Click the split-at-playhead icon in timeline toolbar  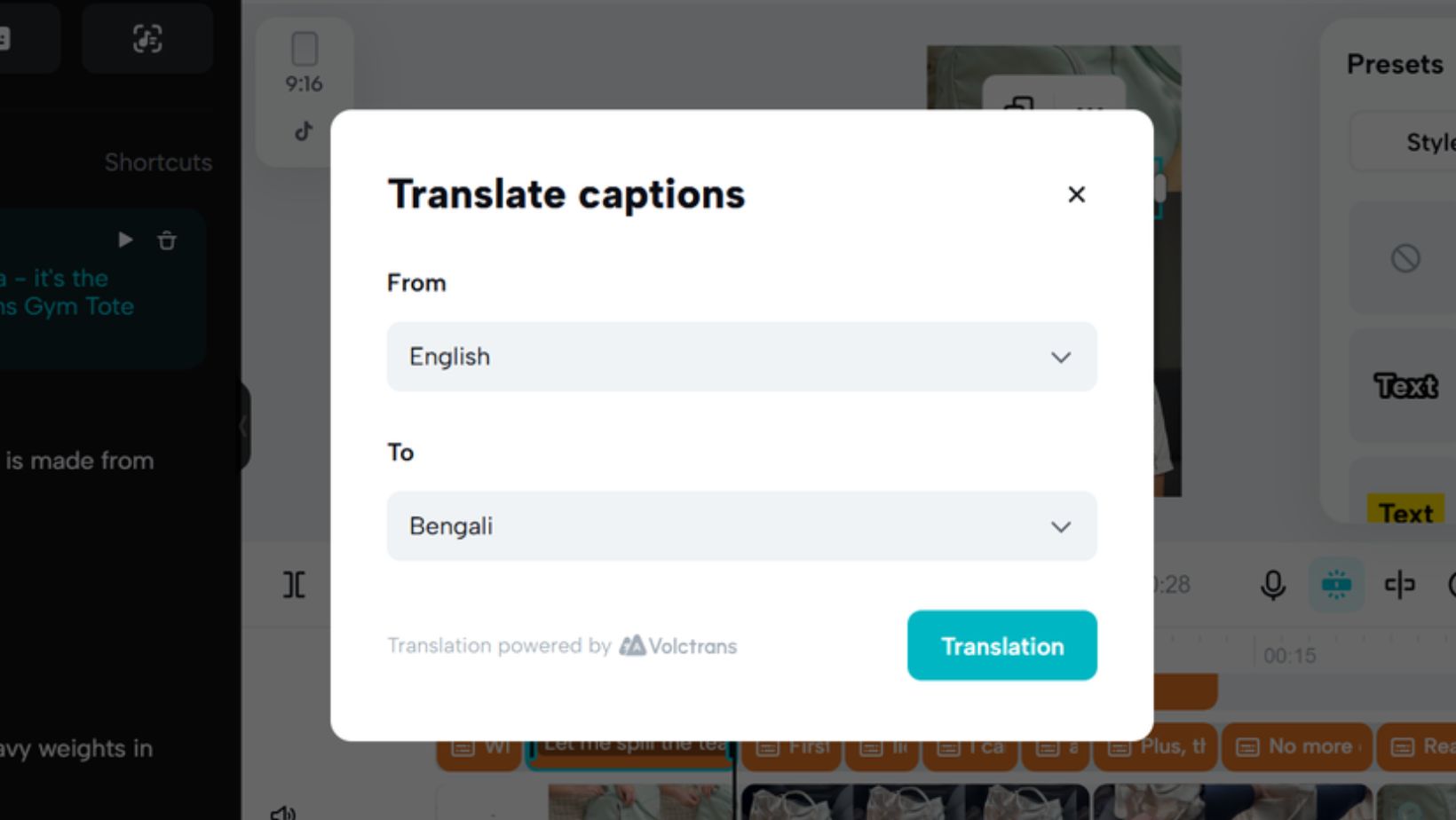[x=1399, y=585]
